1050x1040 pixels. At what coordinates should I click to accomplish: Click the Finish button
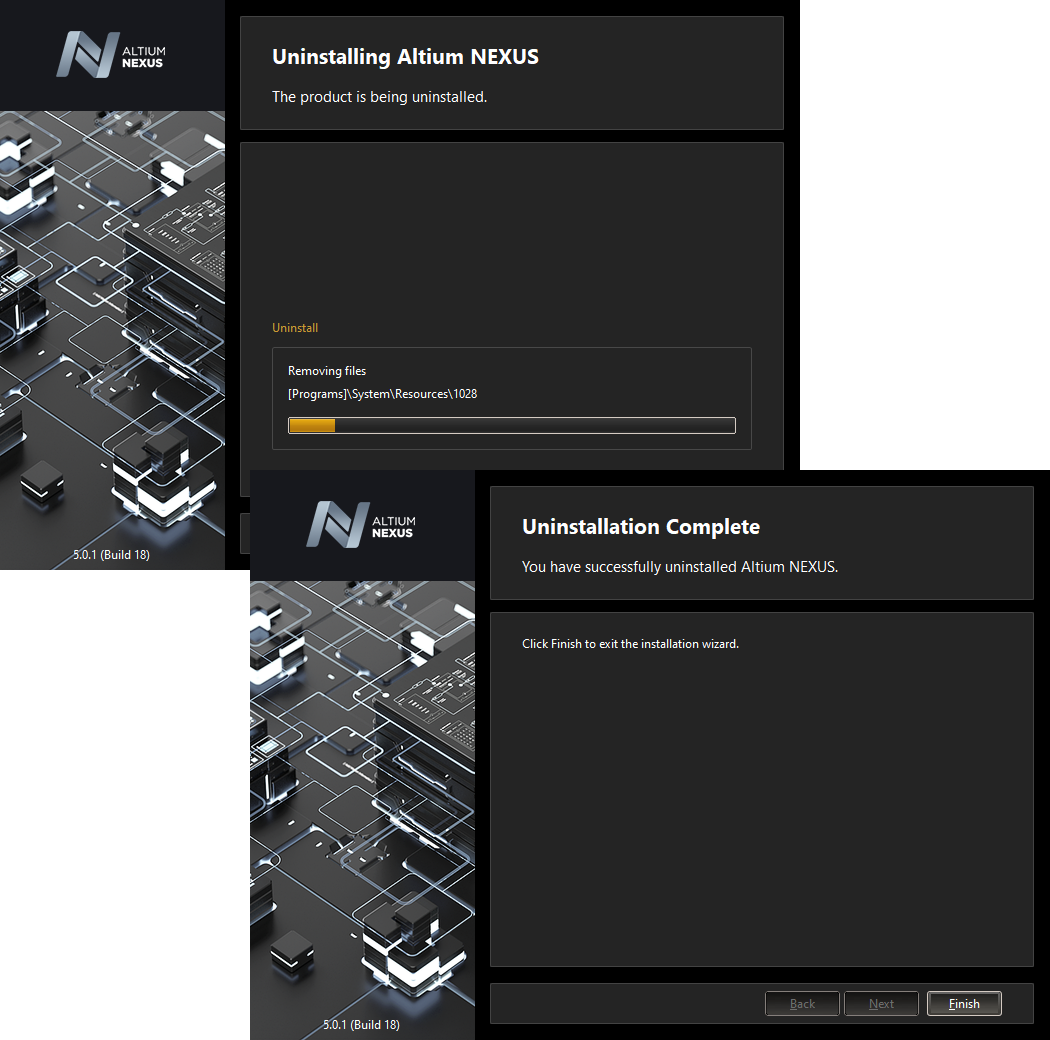click(x=963, y=1004)
